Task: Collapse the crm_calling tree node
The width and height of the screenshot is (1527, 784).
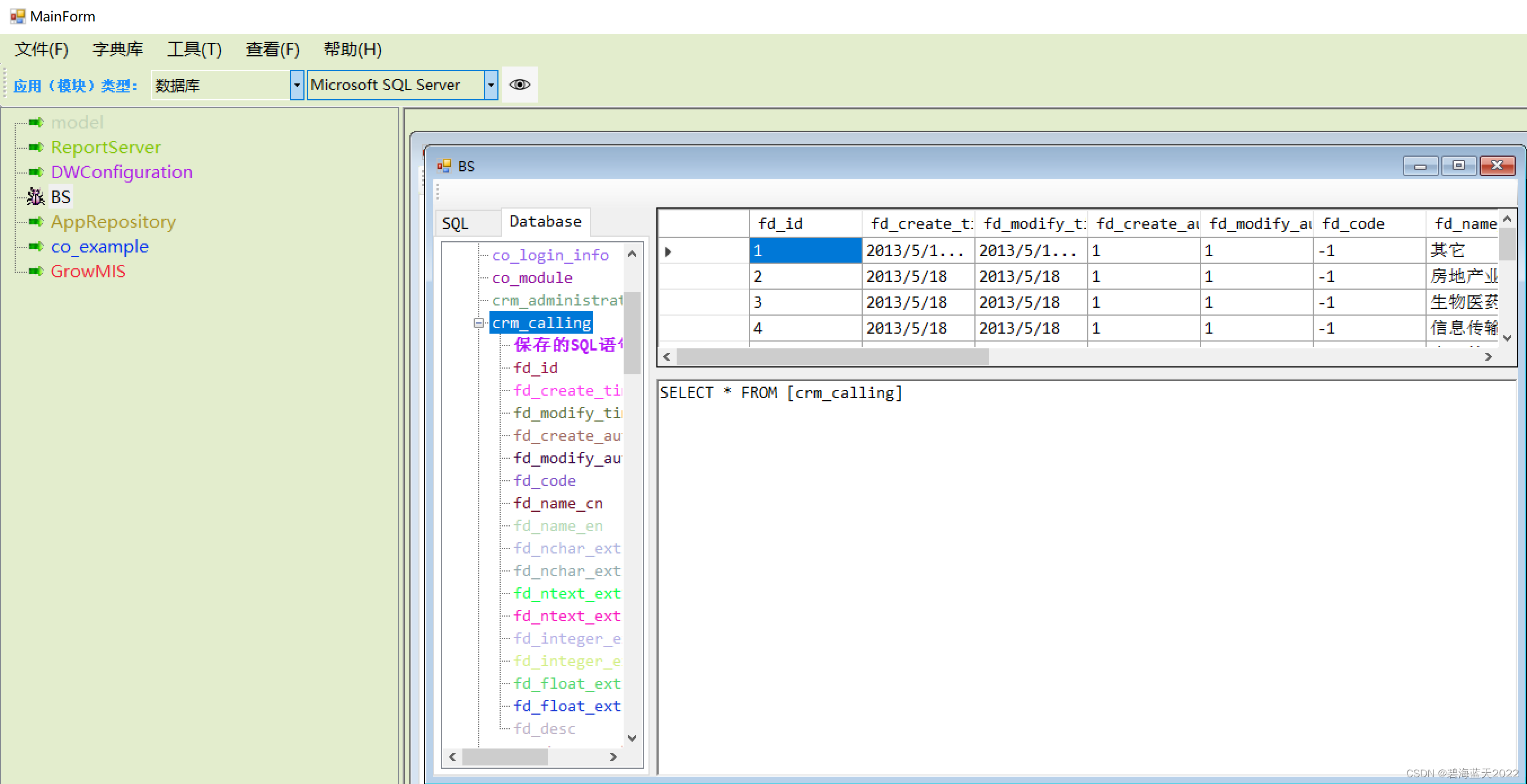Action: click(478, 323)
